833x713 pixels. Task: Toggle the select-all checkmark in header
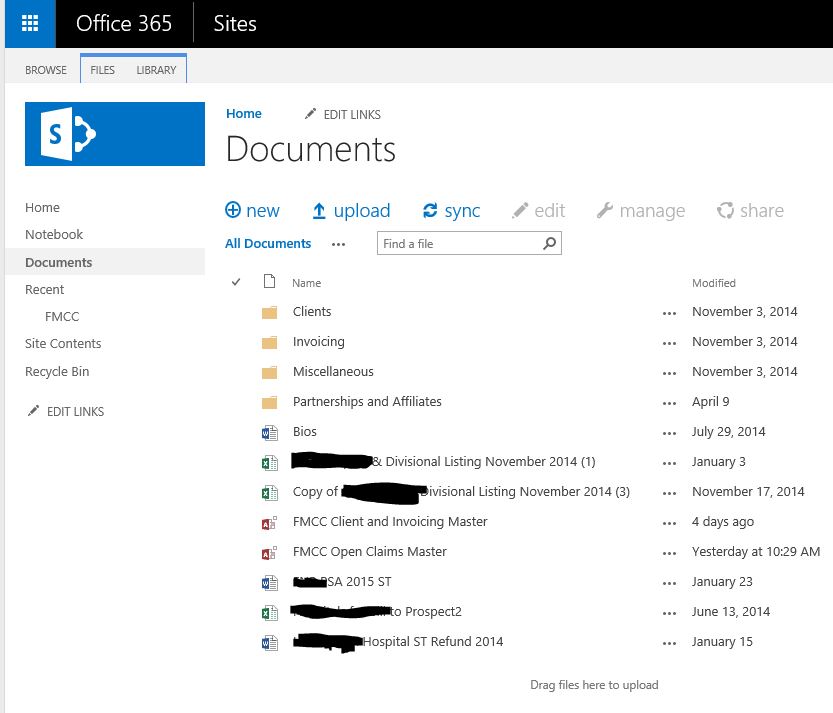[236, 282]
